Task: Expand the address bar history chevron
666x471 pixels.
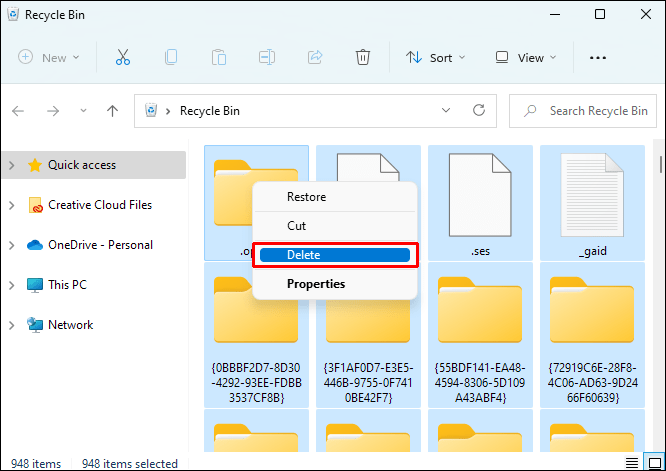Action: click(x=446, y=110)
